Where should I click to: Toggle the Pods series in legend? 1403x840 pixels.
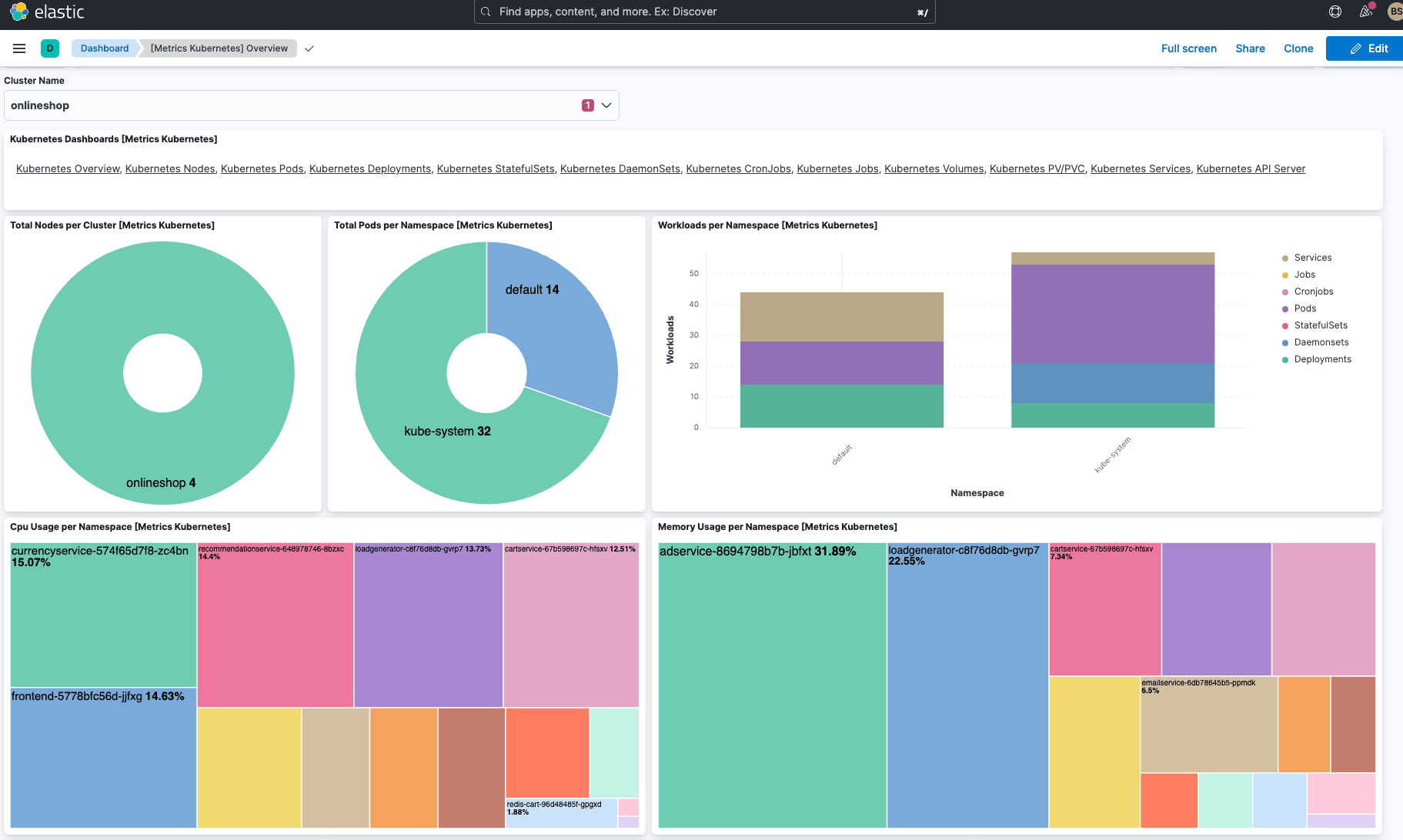tap(1304, 308)
